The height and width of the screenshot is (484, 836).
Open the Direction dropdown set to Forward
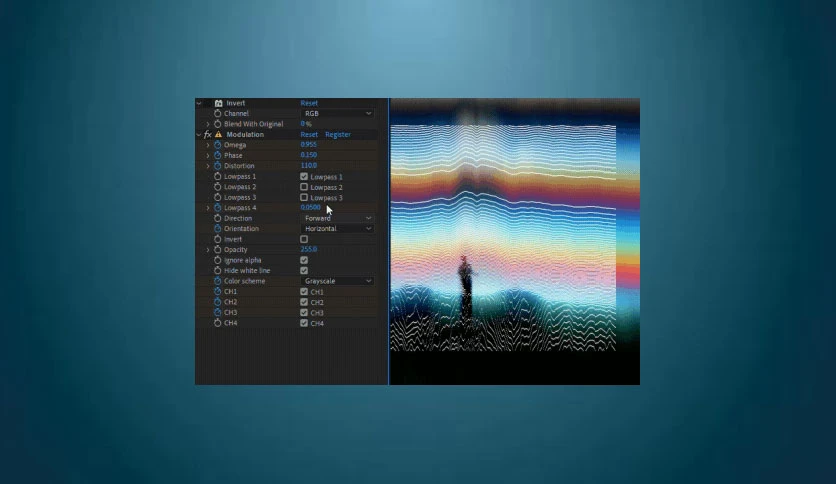[x=337, y=218]
